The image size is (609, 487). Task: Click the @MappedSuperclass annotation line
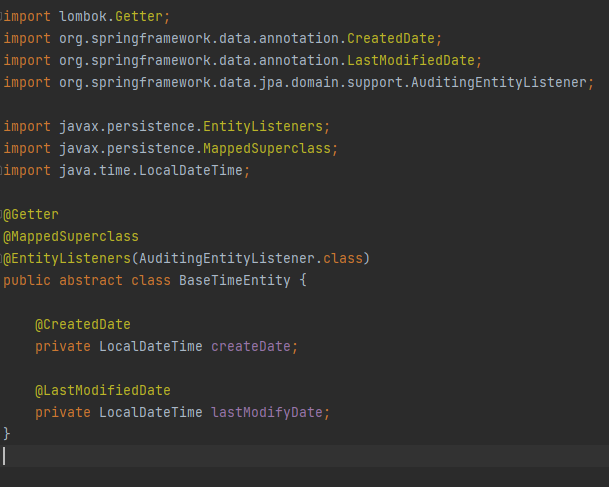pyautogui.click(x=71, y=237)
